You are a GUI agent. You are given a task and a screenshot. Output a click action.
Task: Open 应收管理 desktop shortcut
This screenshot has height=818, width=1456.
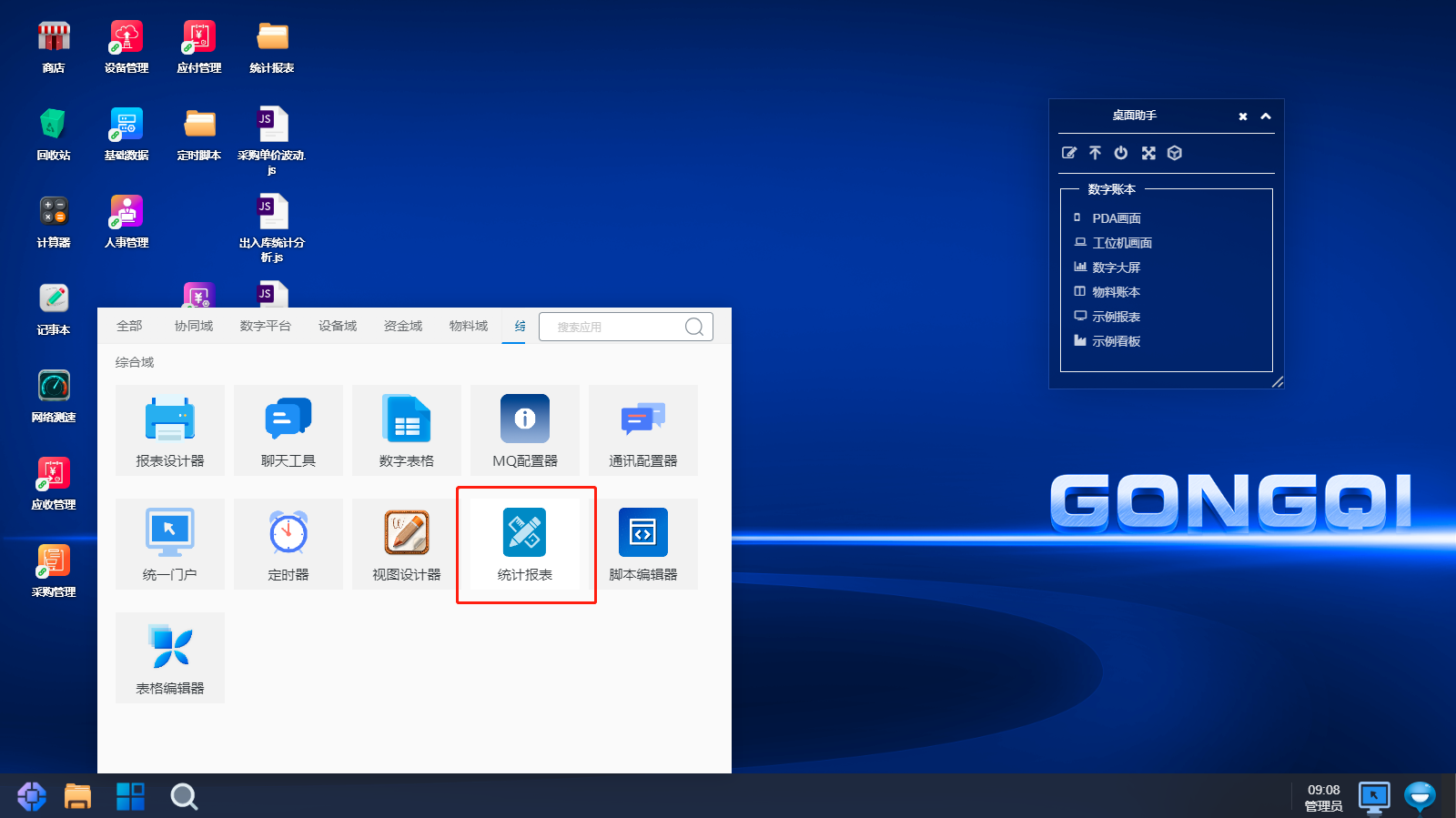(54, 484)
